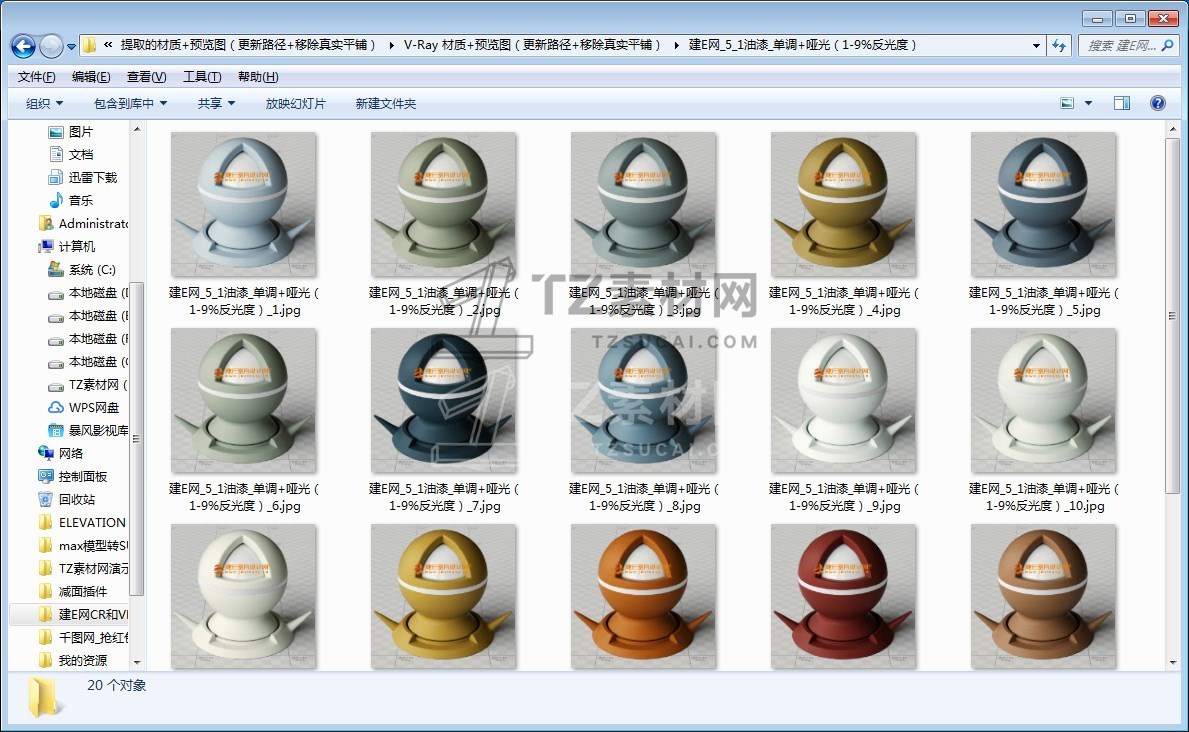
Task: Open 控制面板 in navigation pane
Action: click(x=82, y=476)
